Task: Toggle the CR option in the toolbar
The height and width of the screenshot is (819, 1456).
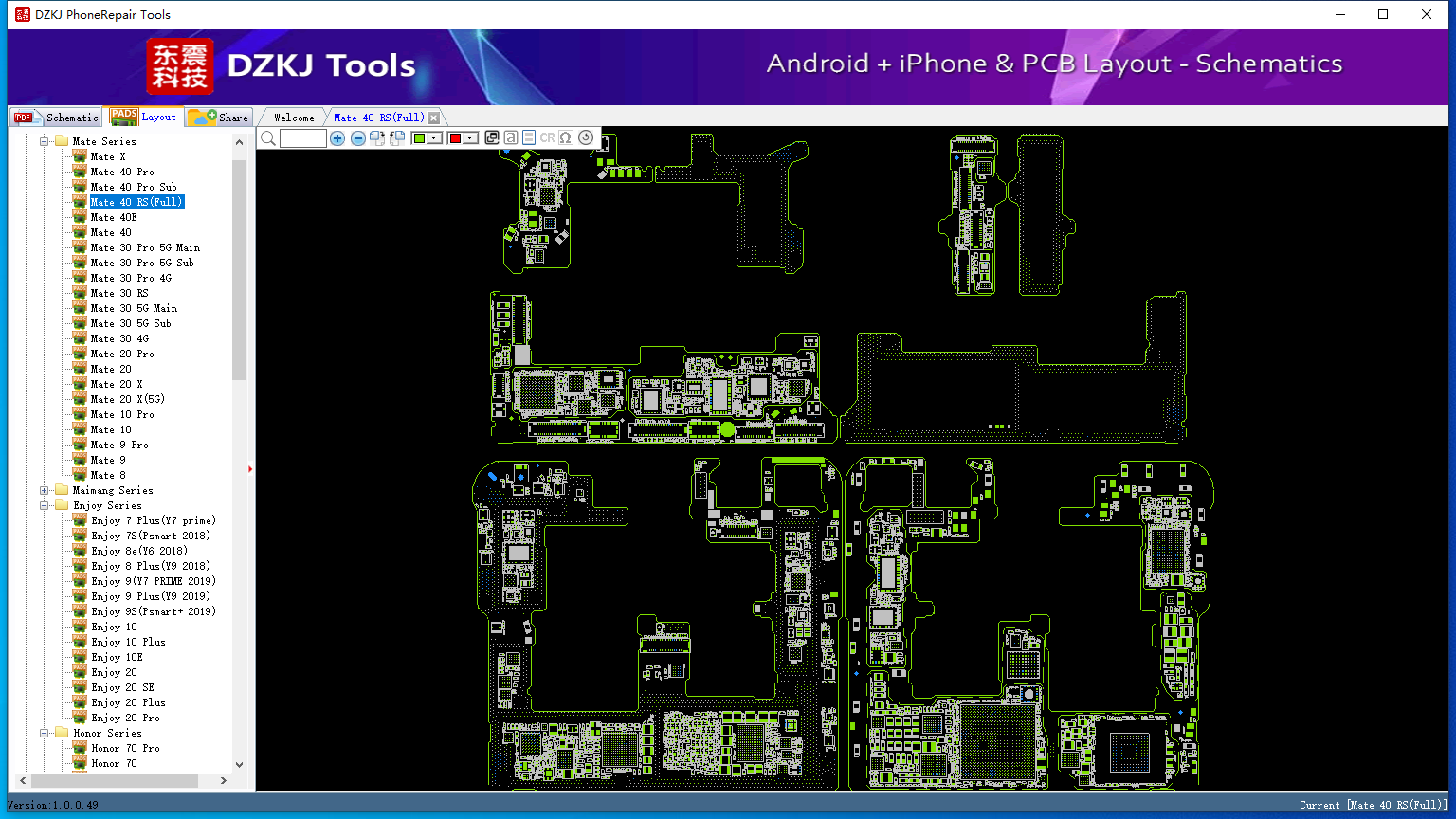Action: 547,138
